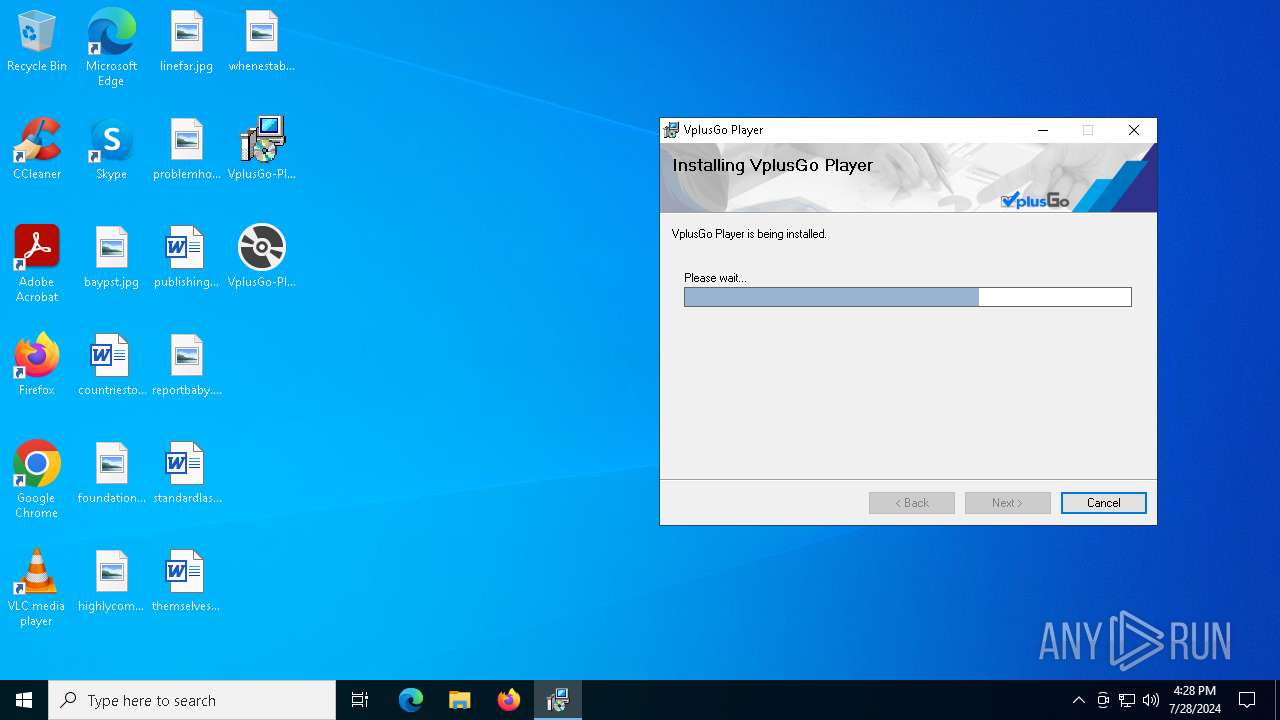Image resolution: width=1280 pixels, height=720 pixels.
Task: Show hidden system tray icons
Action: pyautogui.click(x=1078, y=700)
